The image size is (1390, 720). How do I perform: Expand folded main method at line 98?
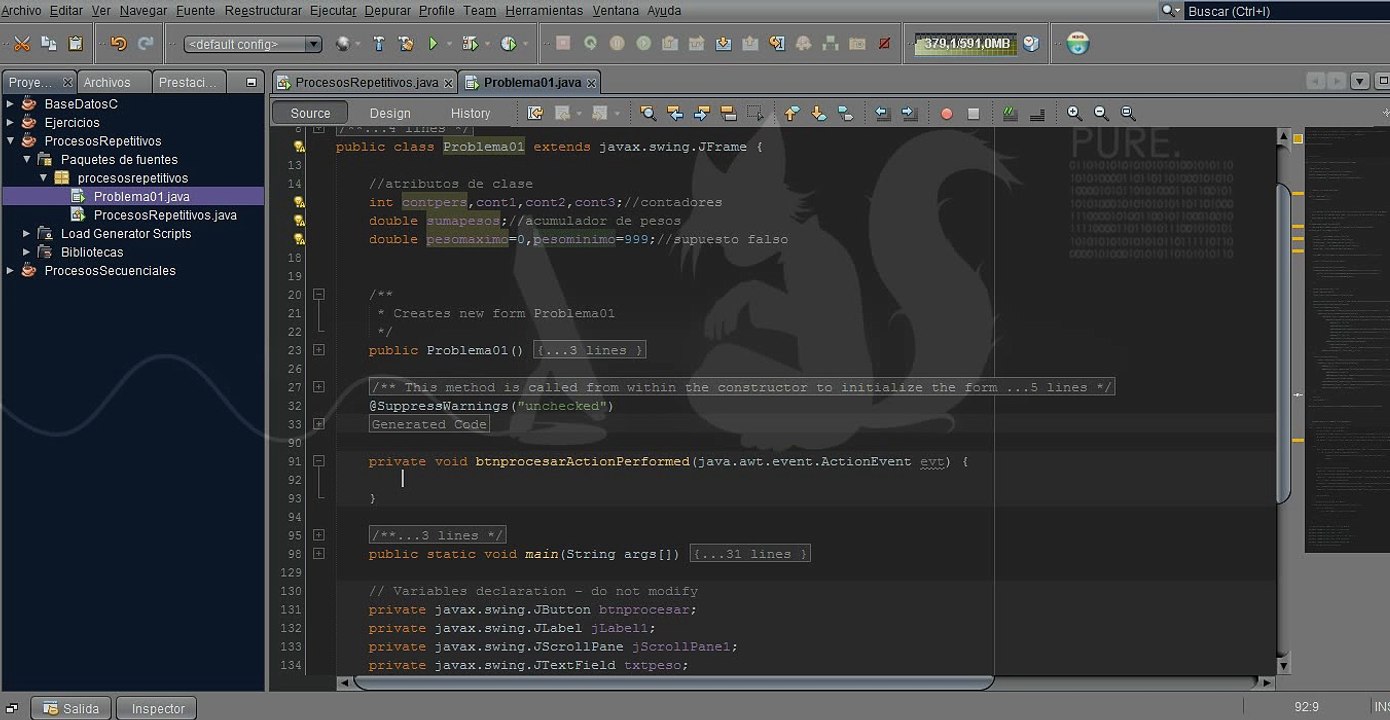(x=318, y=553)
